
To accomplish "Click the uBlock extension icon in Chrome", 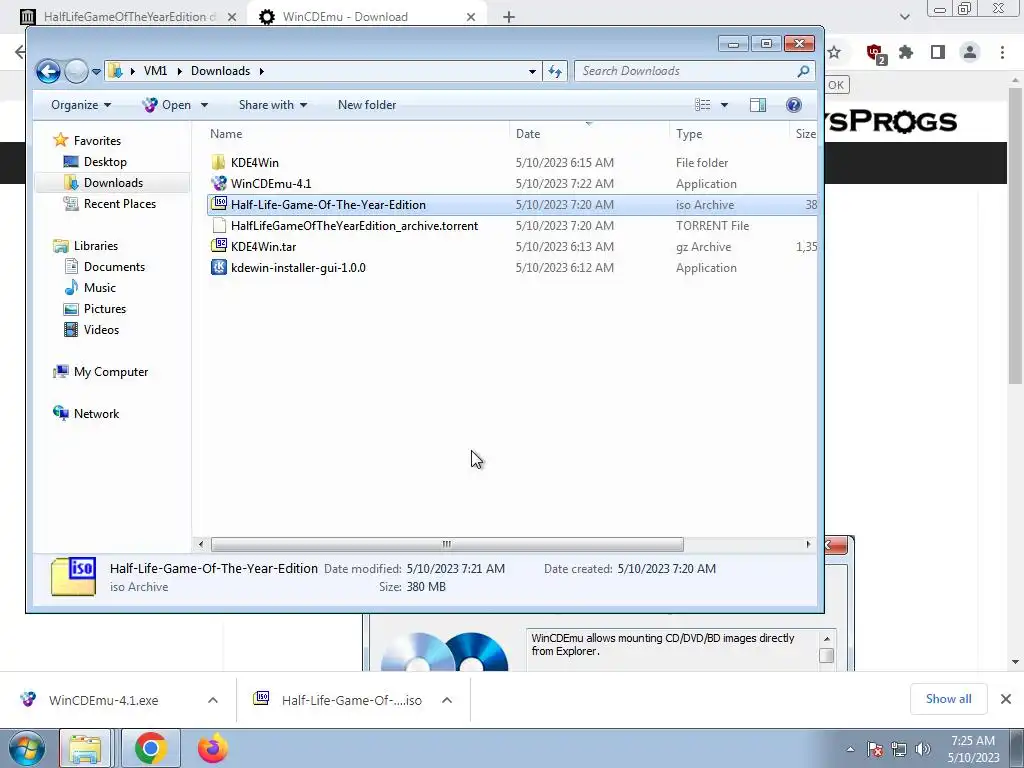I will (875, 53).
